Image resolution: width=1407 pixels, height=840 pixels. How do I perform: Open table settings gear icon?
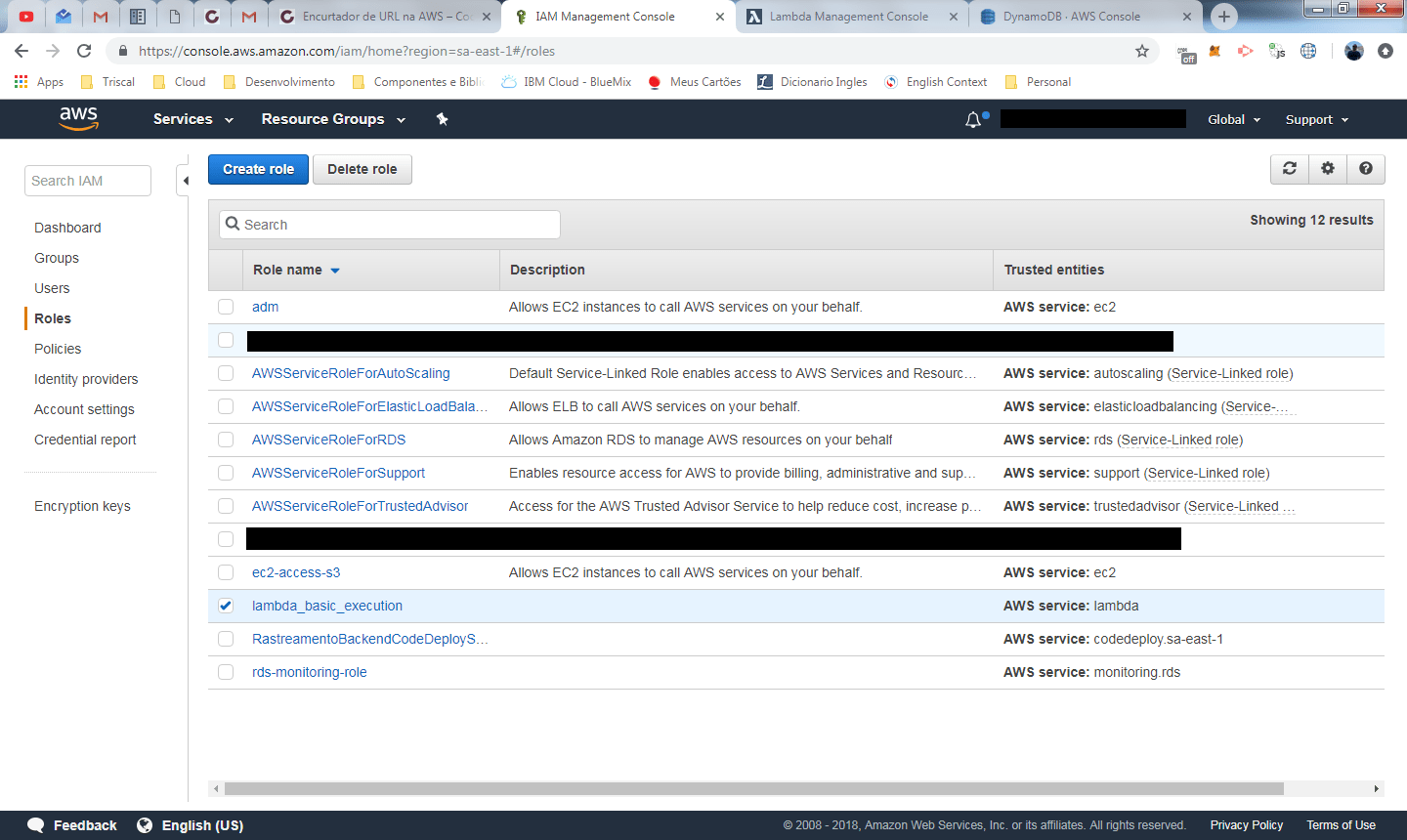point(1328,169)
